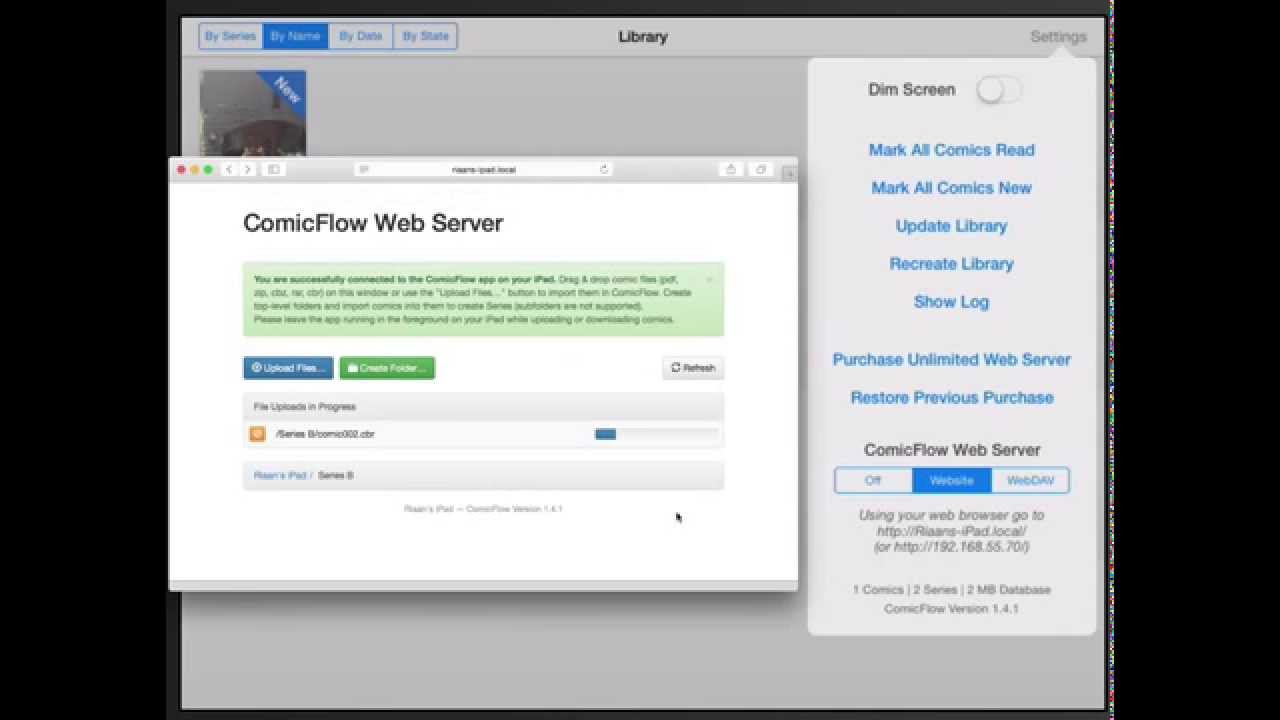
Task: Show the Safari sidebar
Action: click(273, 170)
